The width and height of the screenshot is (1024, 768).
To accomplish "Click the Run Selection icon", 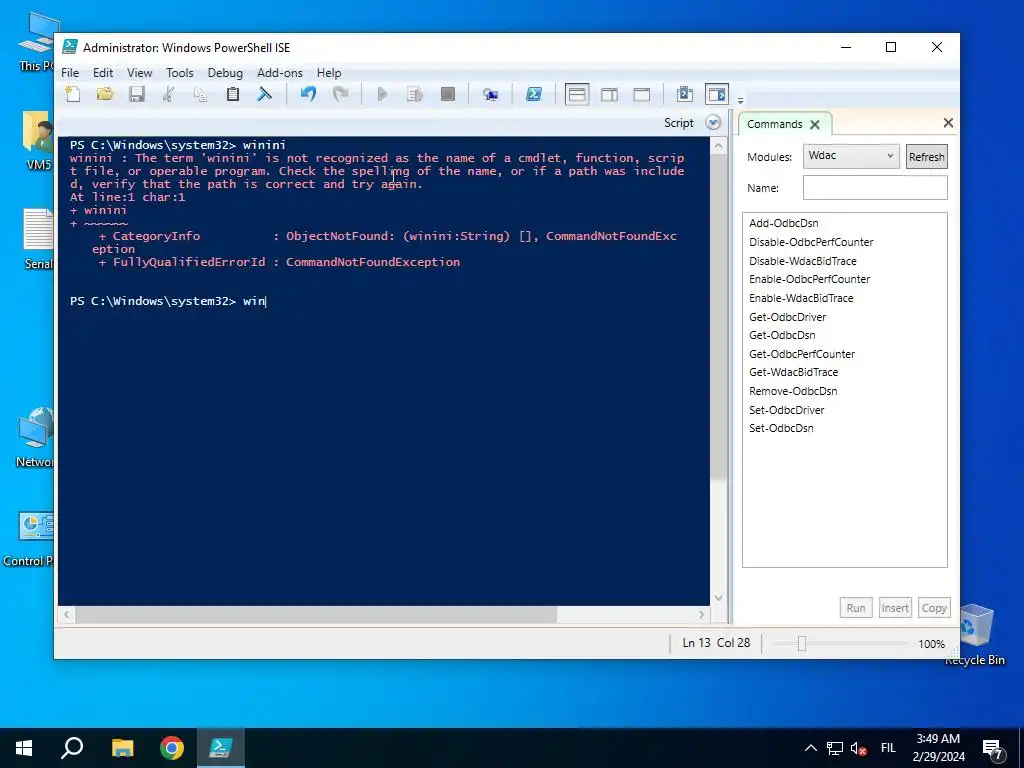I will [x=415, y=95].
